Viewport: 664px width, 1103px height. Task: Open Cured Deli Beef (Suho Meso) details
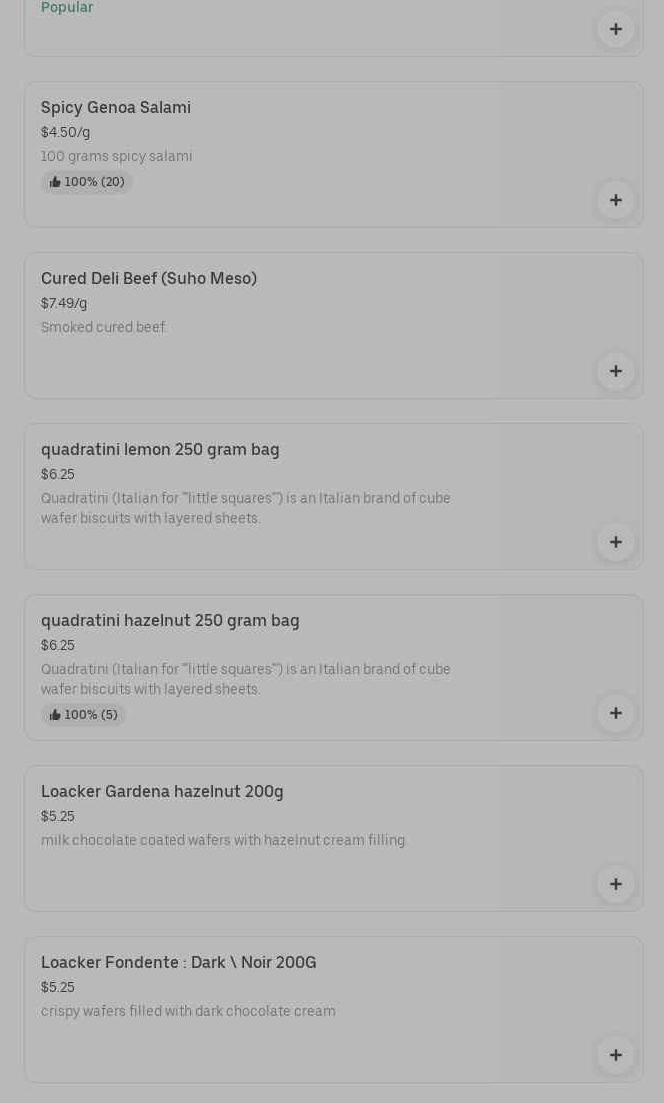coord(149,278)
